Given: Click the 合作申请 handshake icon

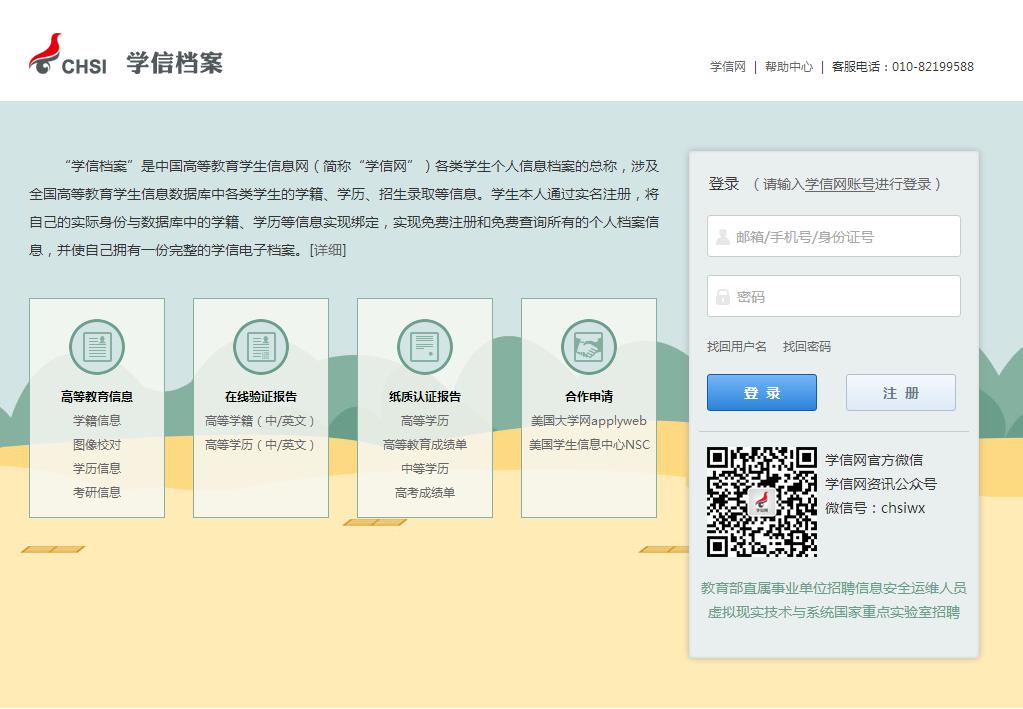Looking at the screenshot, I should 589,347.
